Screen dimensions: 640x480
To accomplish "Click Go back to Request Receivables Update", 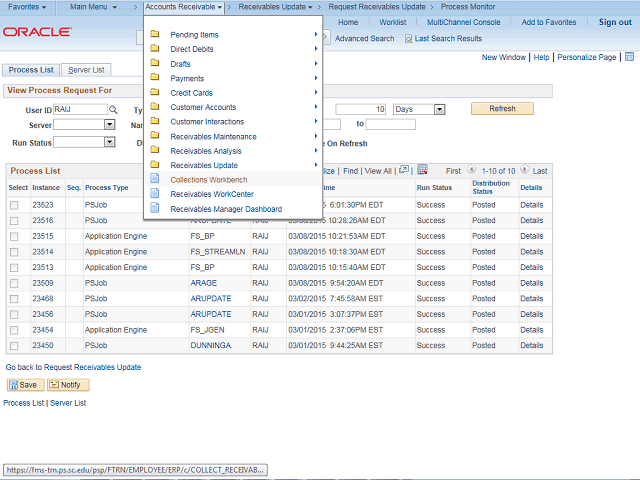I will tap(73, 367).
